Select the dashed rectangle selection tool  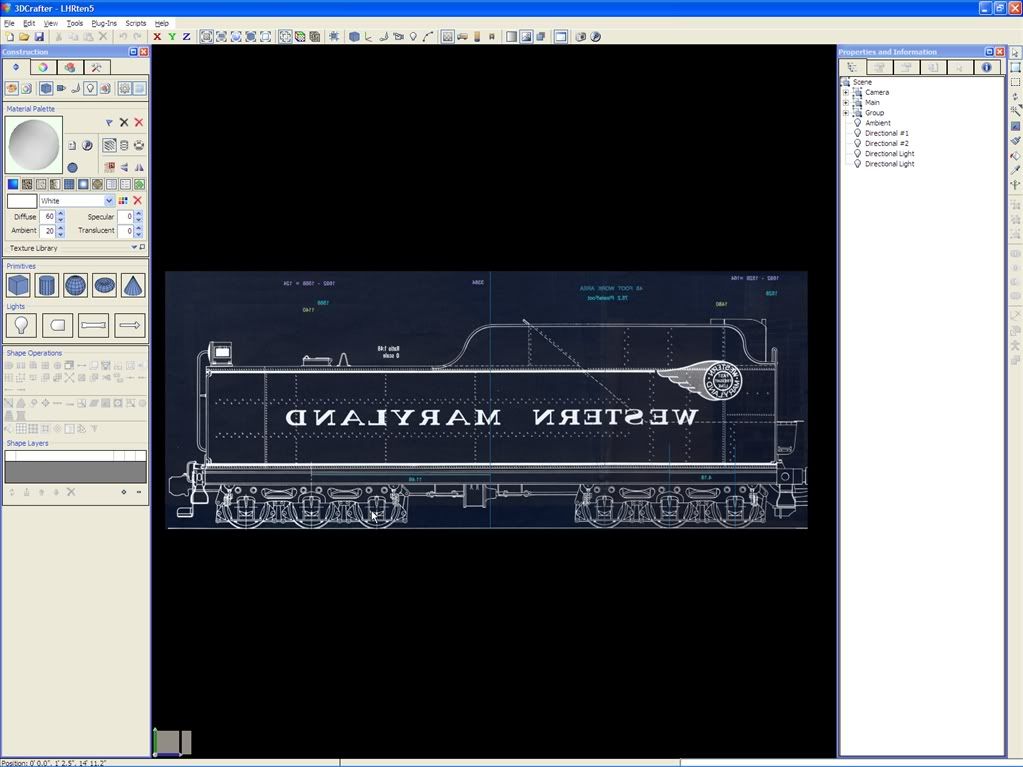point(1015,82)
